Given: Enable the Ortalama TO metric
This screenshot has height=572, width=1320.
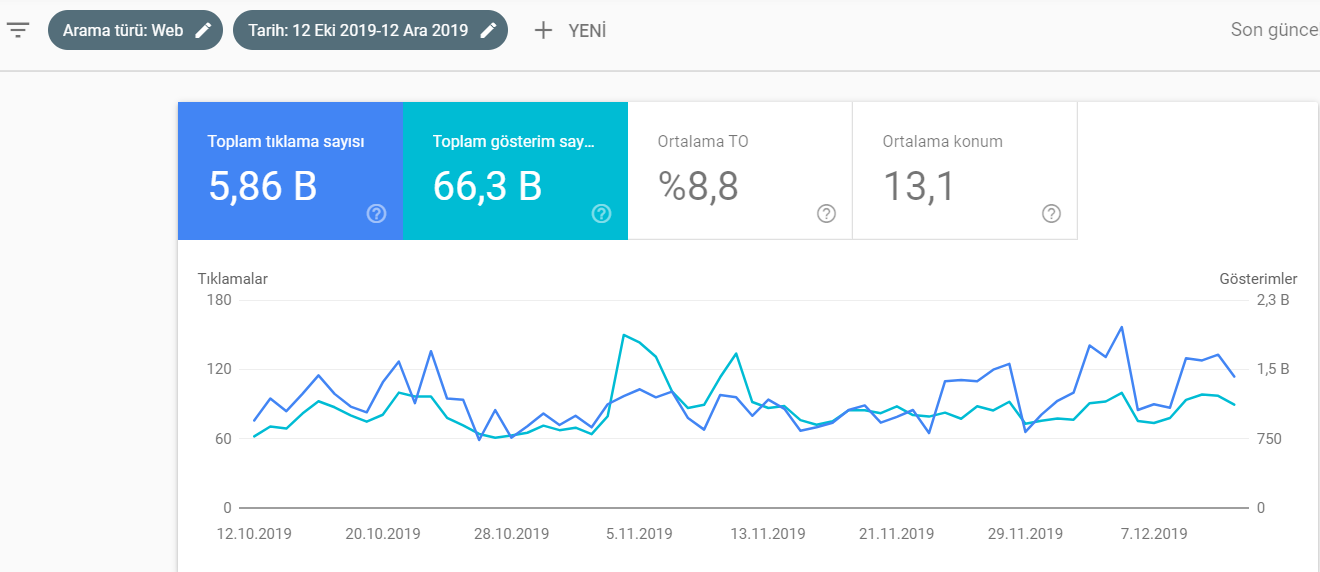Looking at the screenshot, I should (x=740, y=171).
